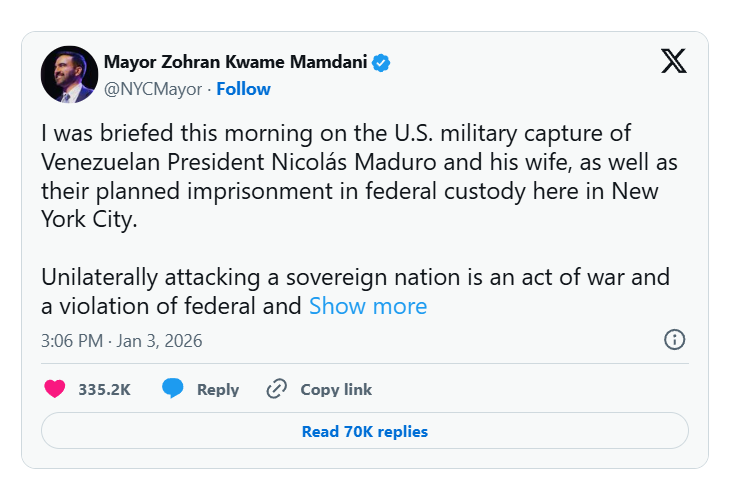The height and width of the screenshot is (485, 733).
Task: Click the 3:06 PM time text
Action: [x=71, y=341]
